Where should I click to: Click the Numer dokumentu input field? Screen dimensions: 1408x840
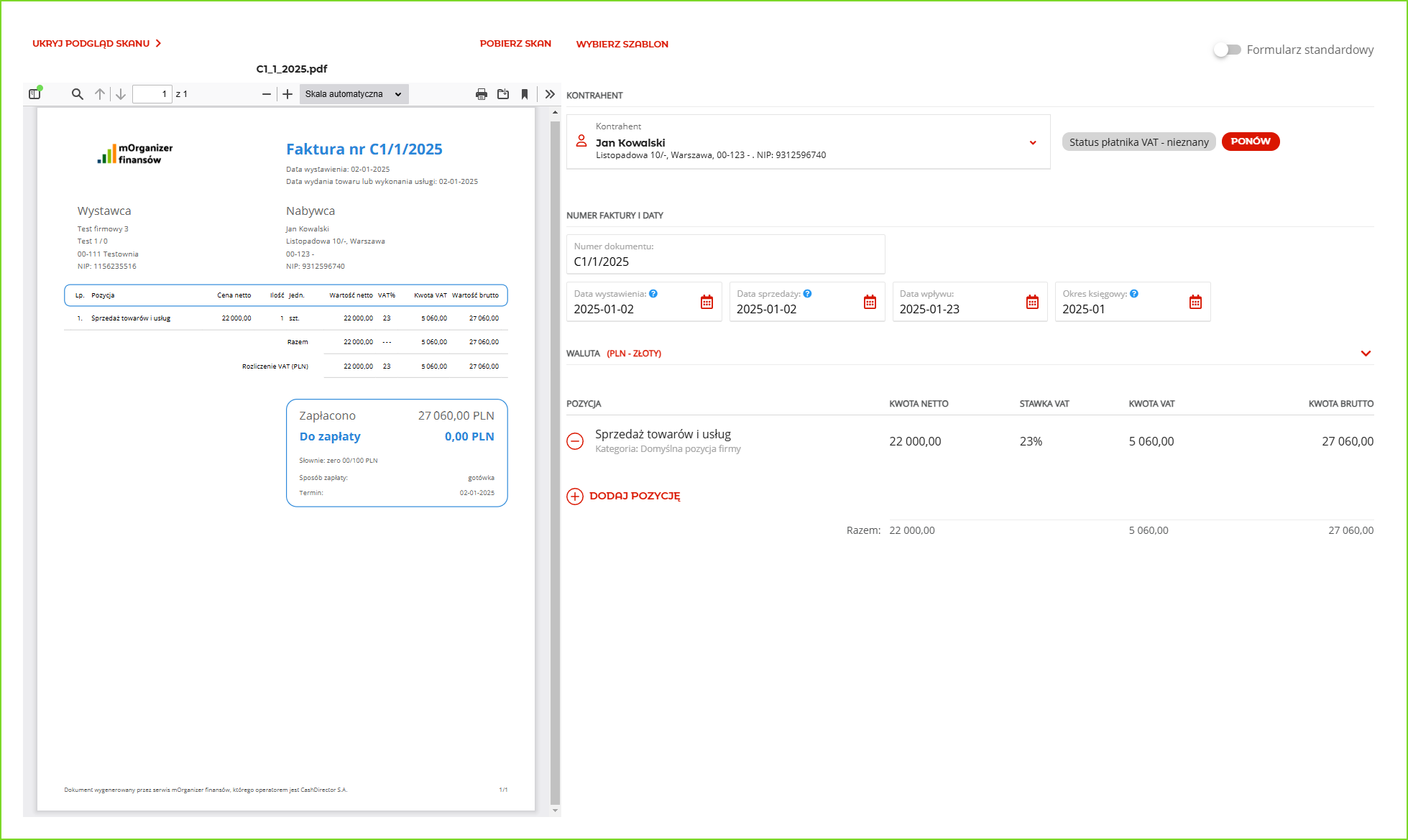(724, 262)
